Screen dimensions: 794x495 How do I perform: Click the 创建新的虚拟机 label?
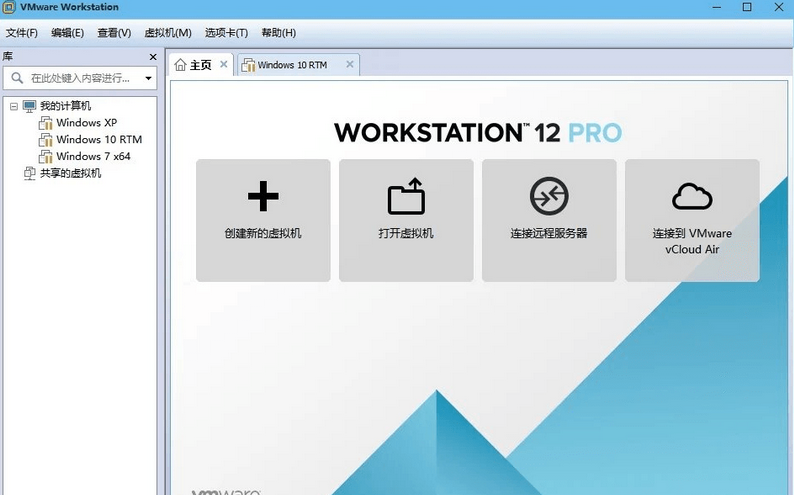pos(263,233)
